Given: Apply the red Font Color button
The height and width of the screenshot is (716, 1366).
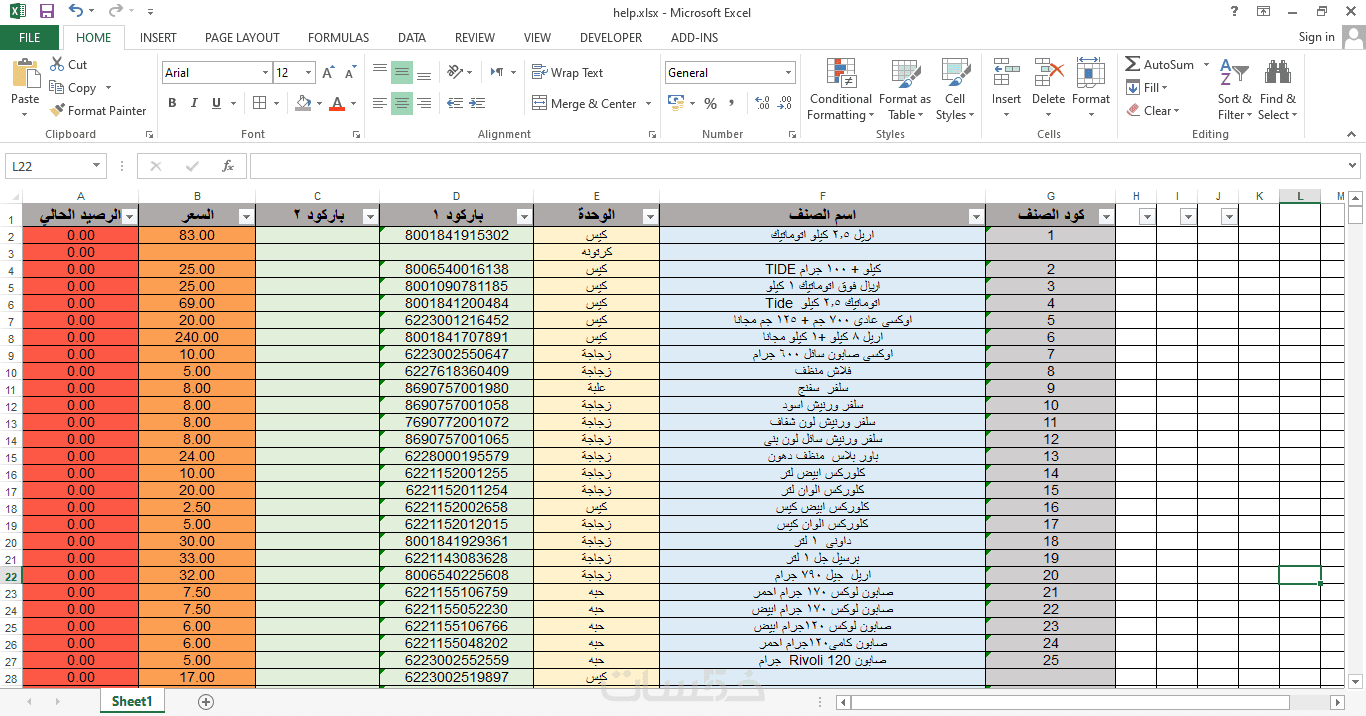Looking at the screenshot, I should point(337,103).
